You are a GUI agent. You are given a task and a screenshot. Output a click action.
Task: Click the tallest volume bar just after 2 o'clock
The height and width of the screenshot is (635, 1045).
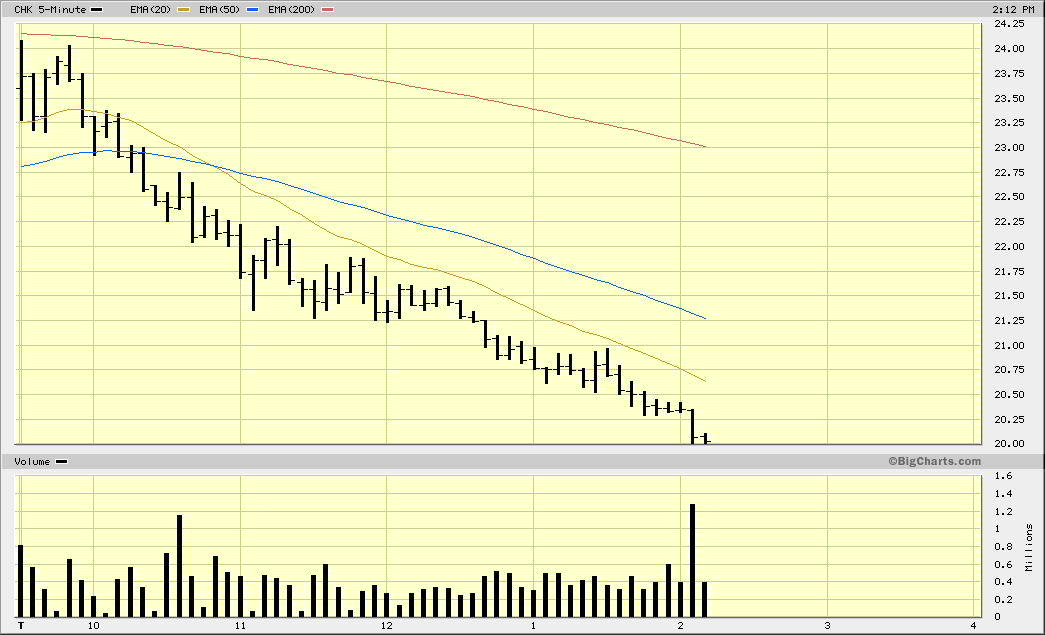(692, 561)
